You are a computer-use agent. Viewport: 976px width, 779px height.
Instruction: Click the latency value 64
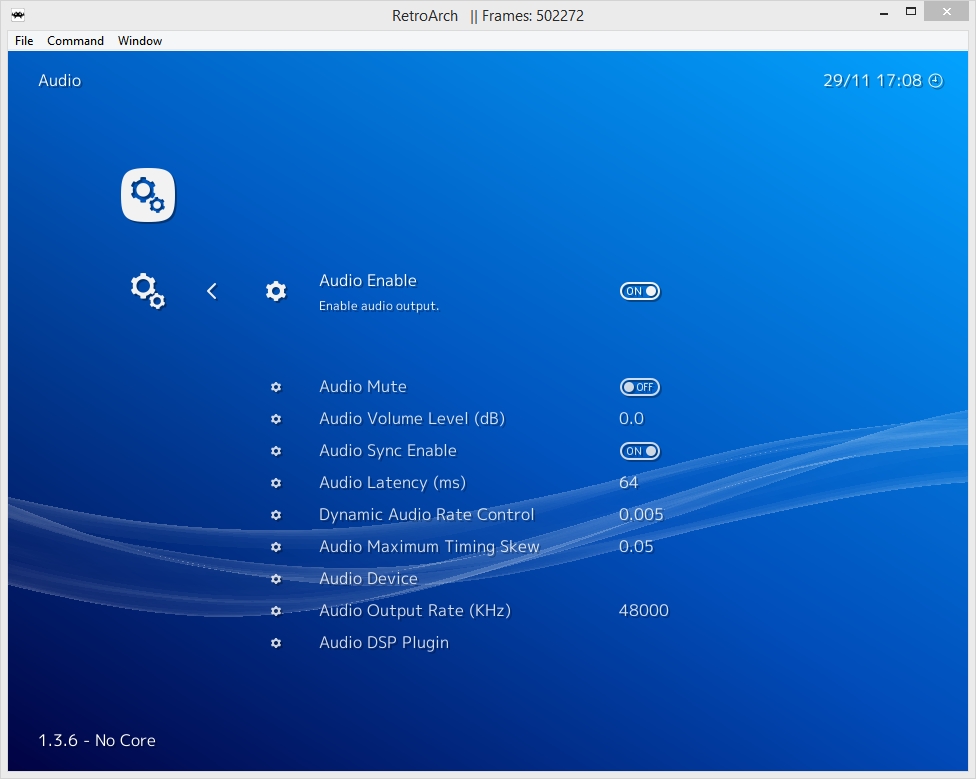point(629,483)
